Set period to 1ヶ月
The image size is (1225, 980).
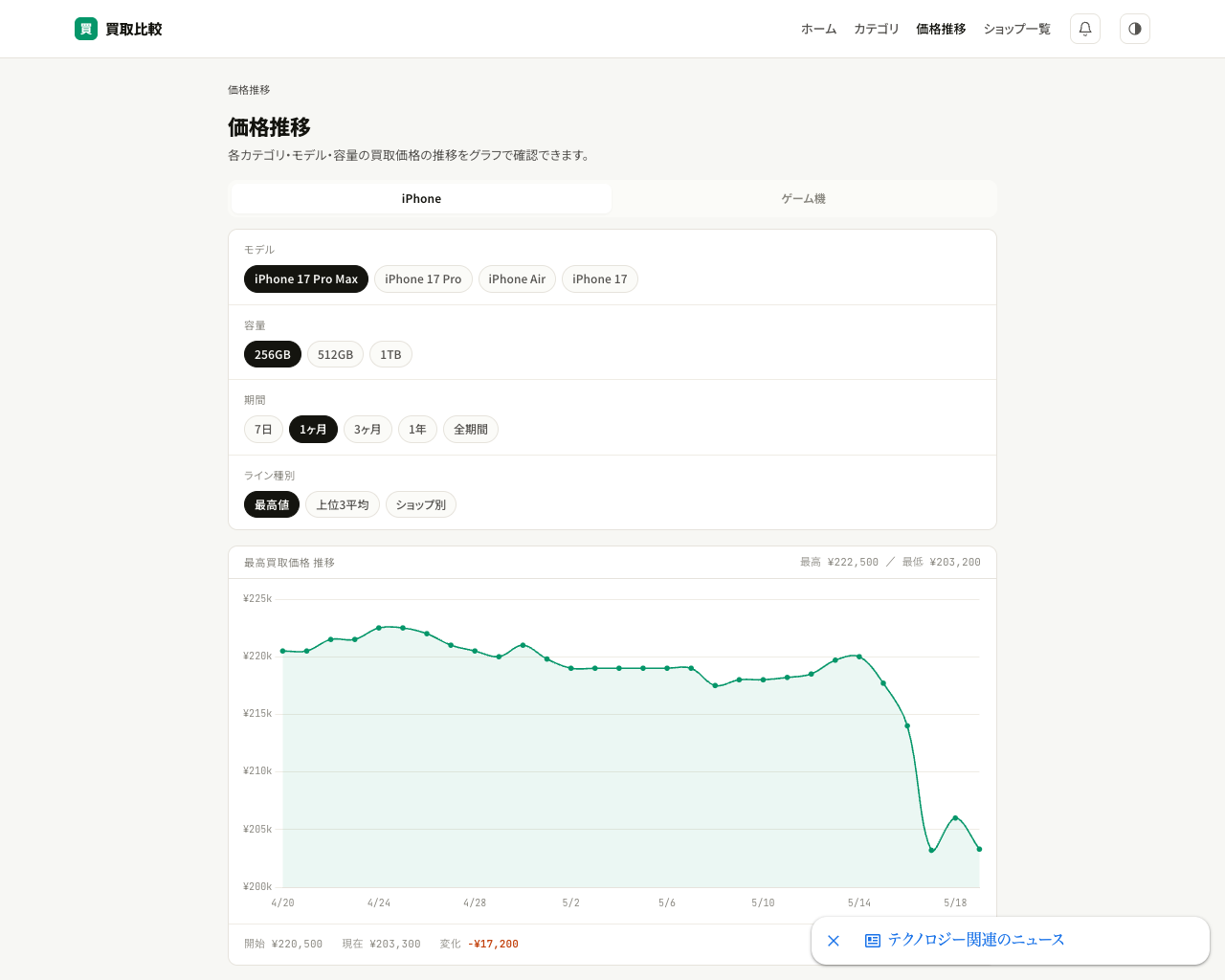click(x=313, y=429)
